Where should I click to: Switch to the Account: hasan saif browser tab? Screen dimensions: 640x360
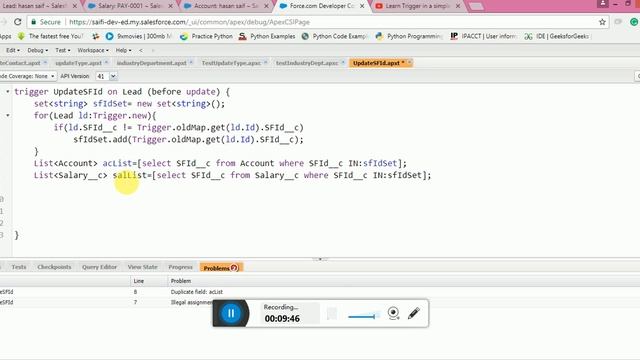pyautogui.click(x=226, y=6)
